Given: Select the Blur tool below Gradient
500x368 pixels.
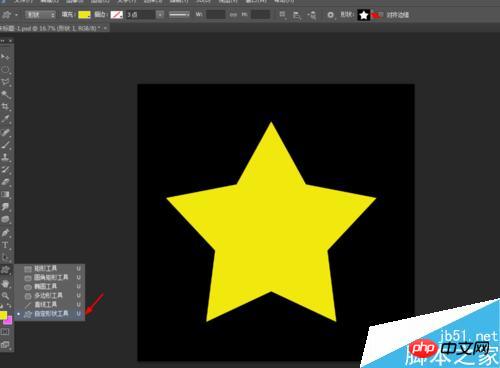Looking at the screenshot, I should [5, 207].
